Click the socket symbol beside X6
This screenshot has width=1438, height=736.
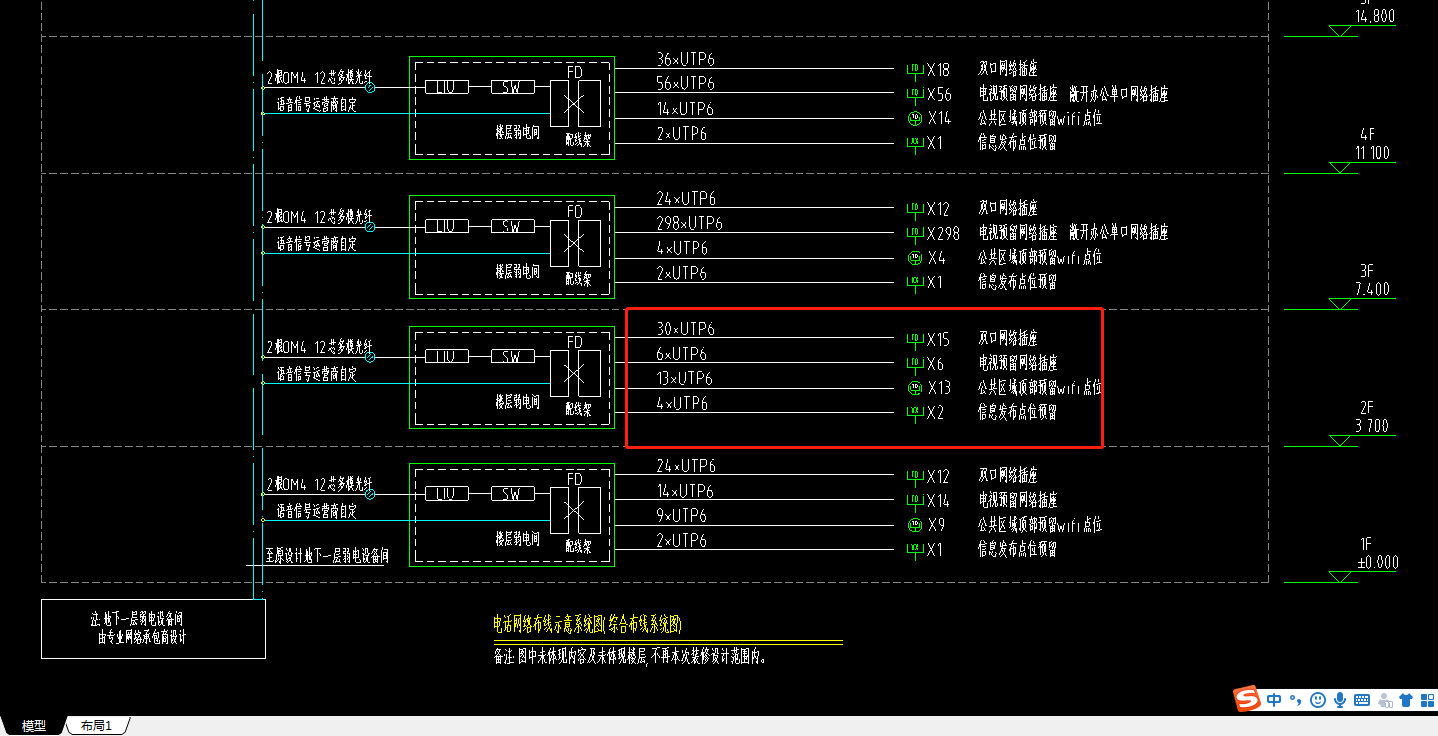[x=913, y=364]
